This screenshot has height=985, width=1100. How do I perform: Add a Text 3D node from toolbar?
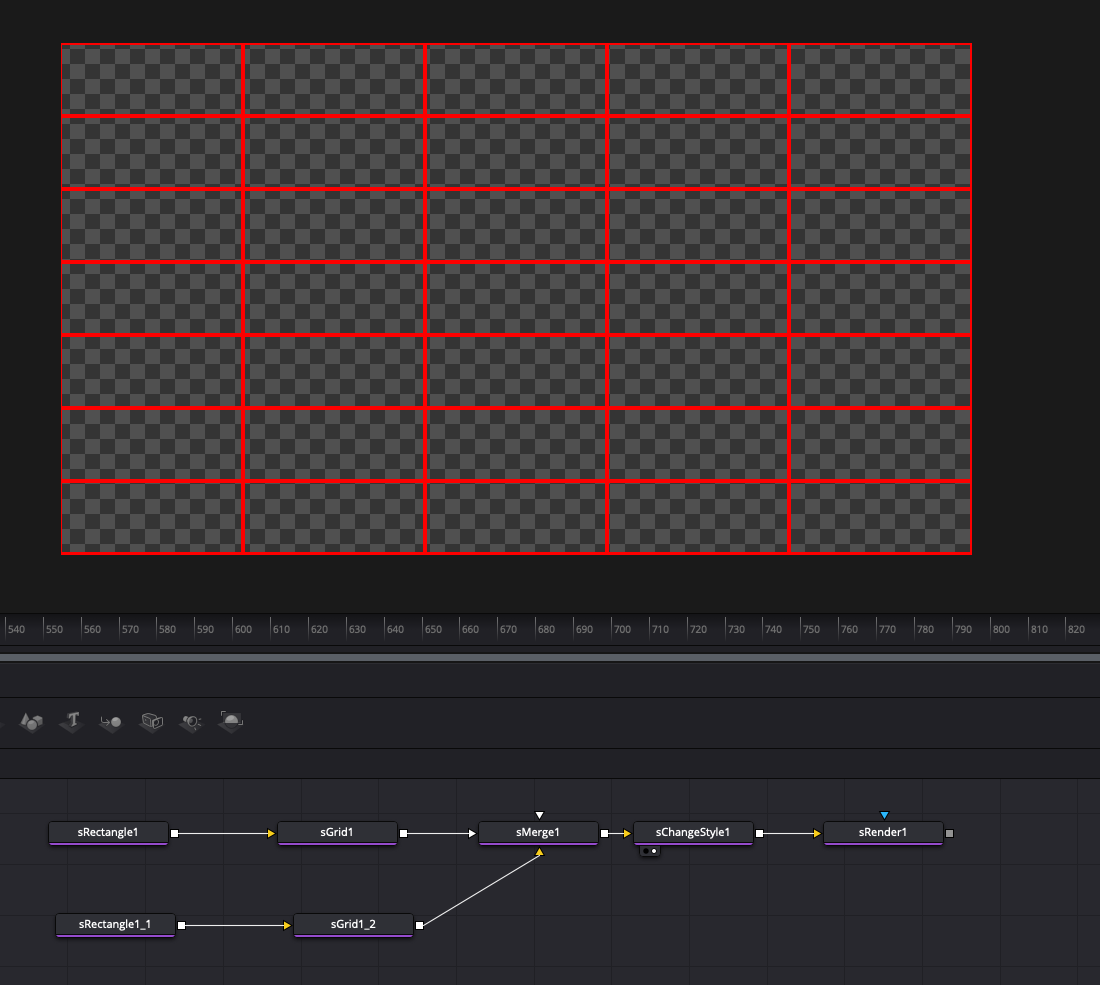click(x=72, y=721)
